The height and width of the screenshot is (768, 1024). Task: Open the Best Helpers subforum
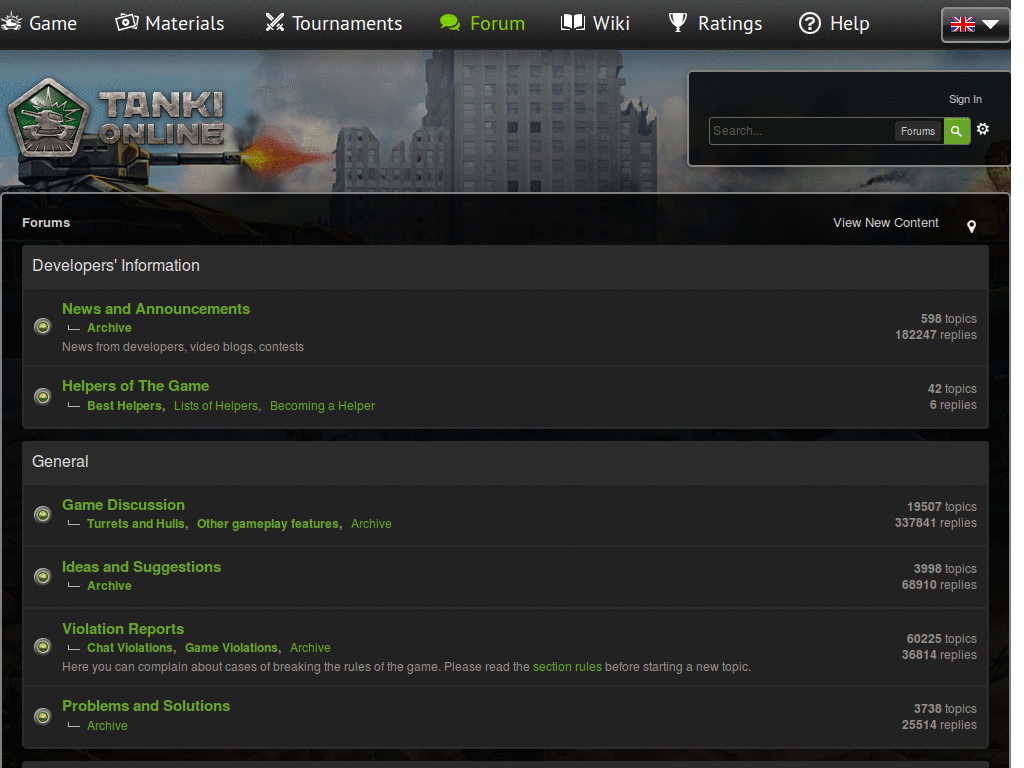click(x=124, y=406)
